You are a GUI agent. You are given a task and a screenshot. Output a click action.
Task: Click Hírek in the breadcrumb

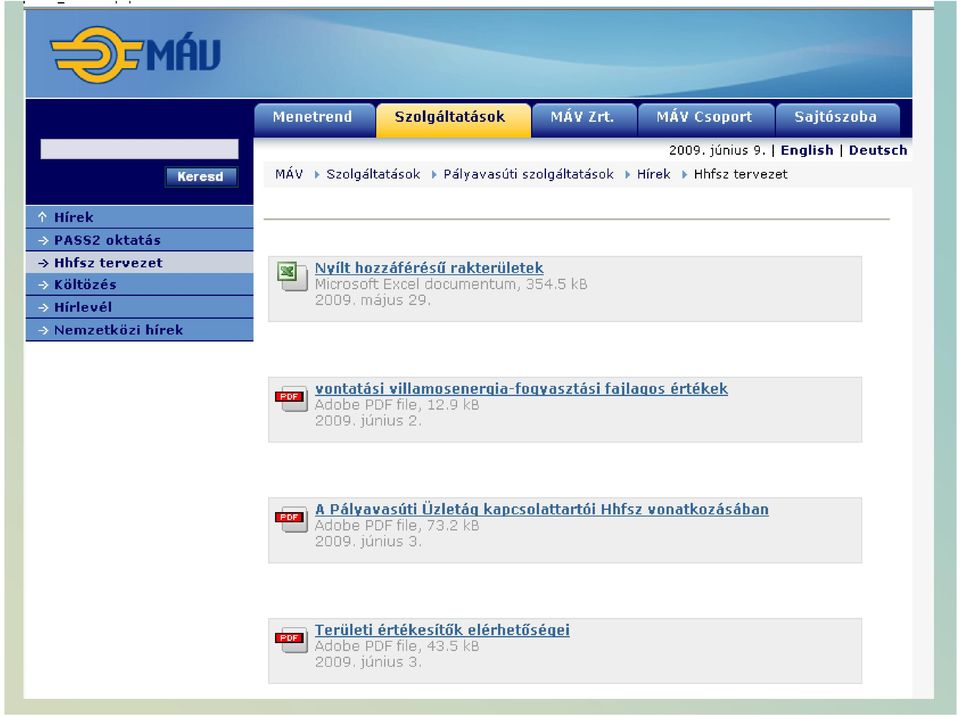(x=653, y=174)
